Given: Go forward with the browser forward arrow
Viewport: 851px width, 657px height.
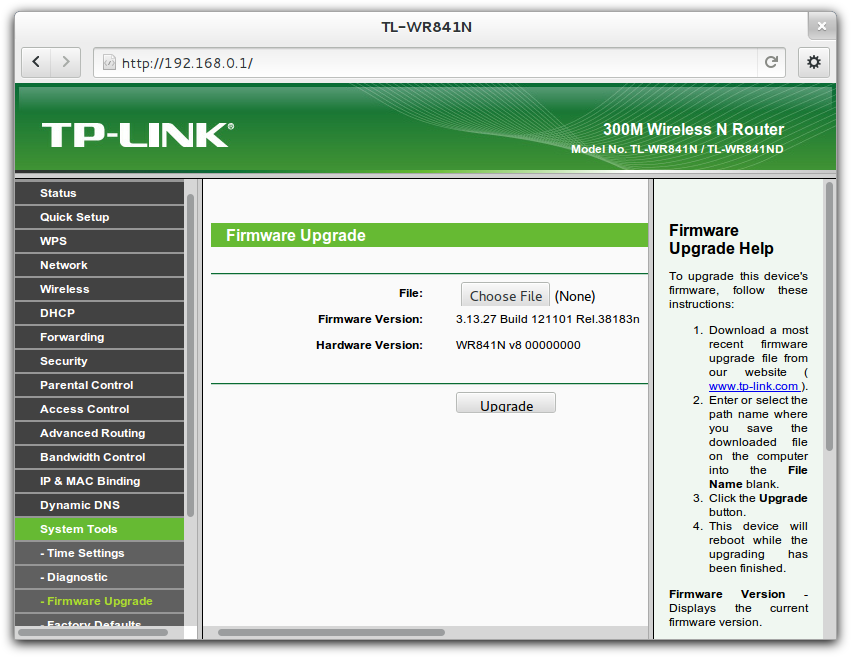Looking at the screenshot, I should coord(66,62).
